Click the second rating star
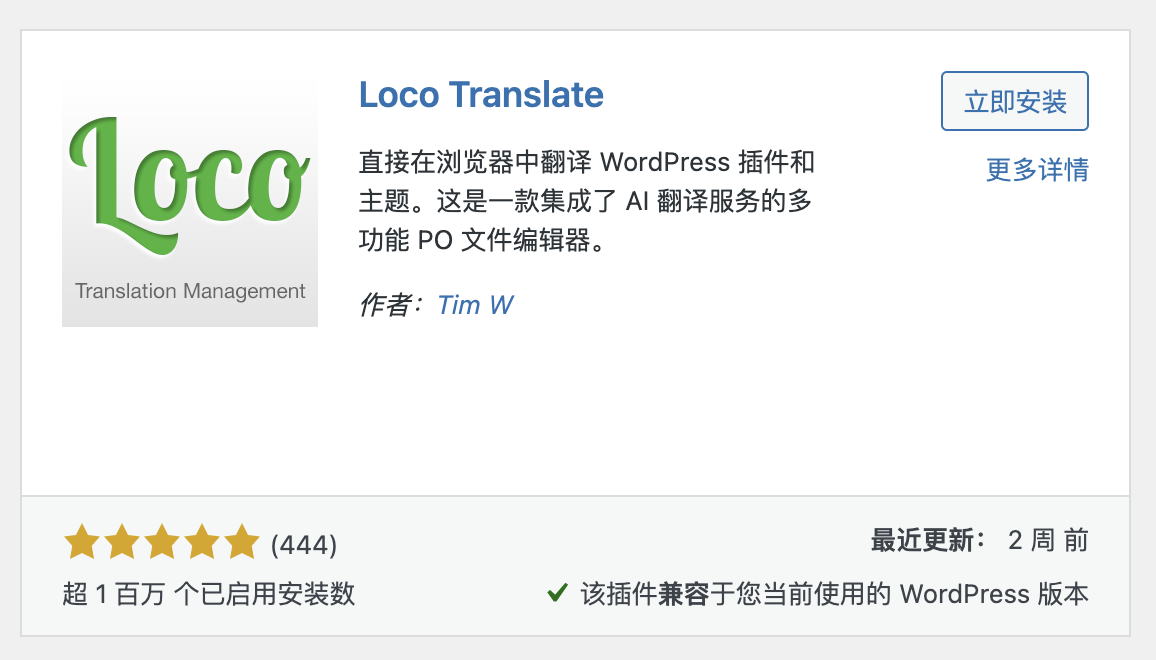 pyautogui.click(x=121, y=543)
